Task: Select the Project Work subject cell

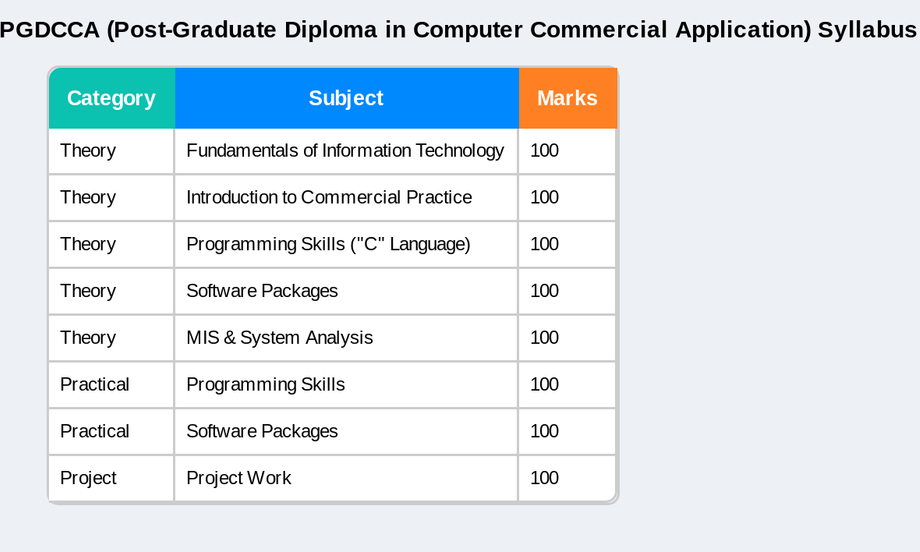Action: click(x=346, y=479)
